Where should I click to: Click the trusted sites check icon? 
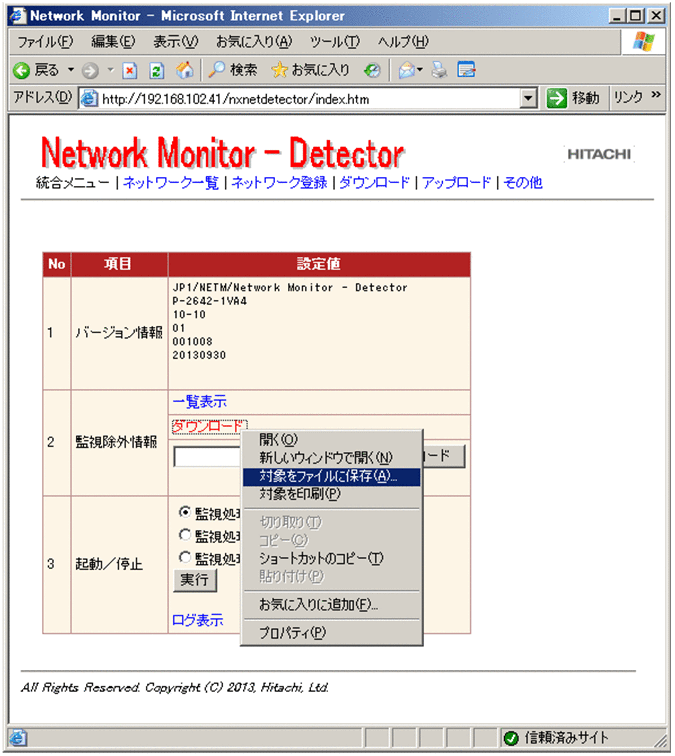click(511, 738)
